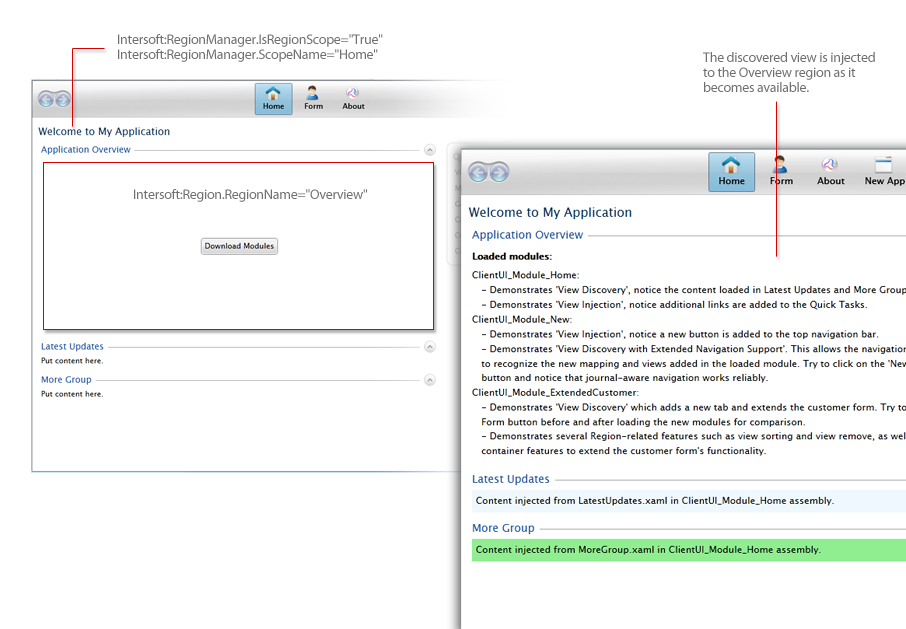Click line about new button in top navigation bar
Screen dimensions: 906x629
680,334
